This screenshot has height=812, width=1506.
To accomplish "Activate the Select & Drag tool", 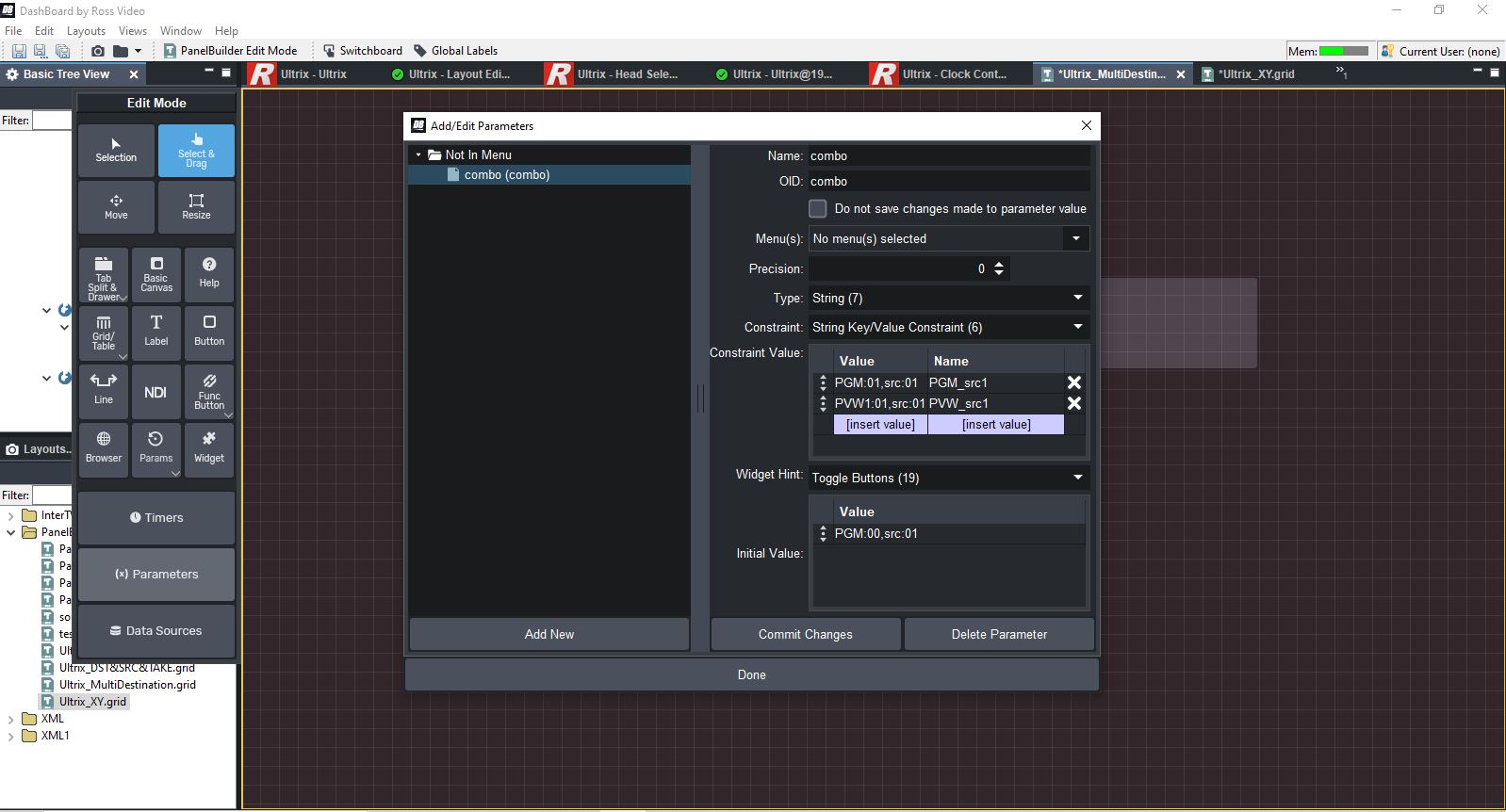I will 196,151.
